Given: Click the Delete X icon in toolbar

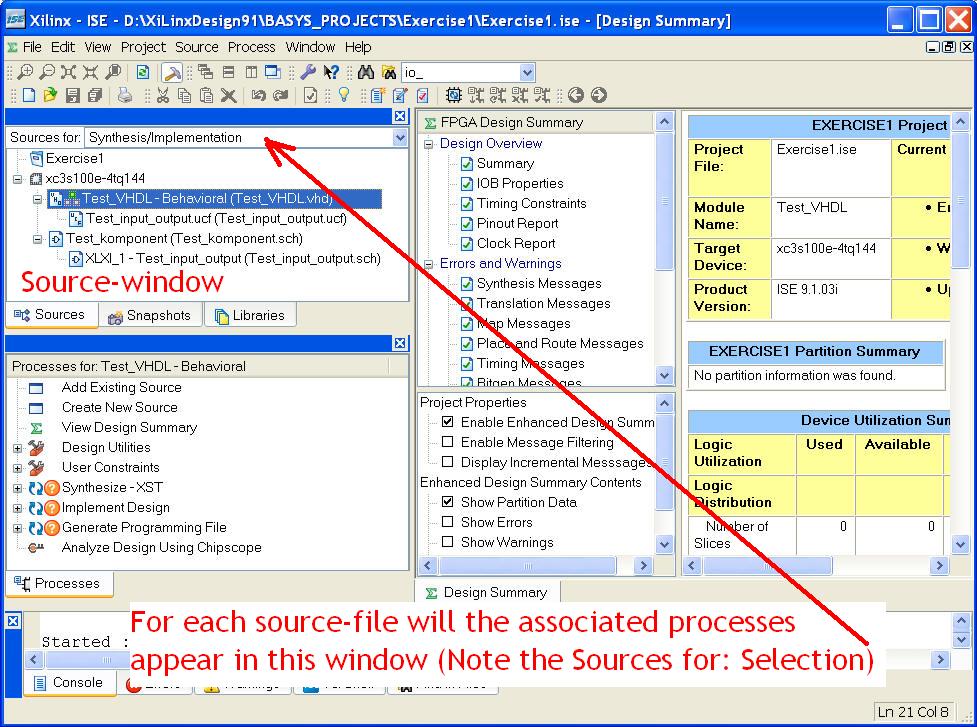Looking at the screenshot, I should [x=229, y=95].
